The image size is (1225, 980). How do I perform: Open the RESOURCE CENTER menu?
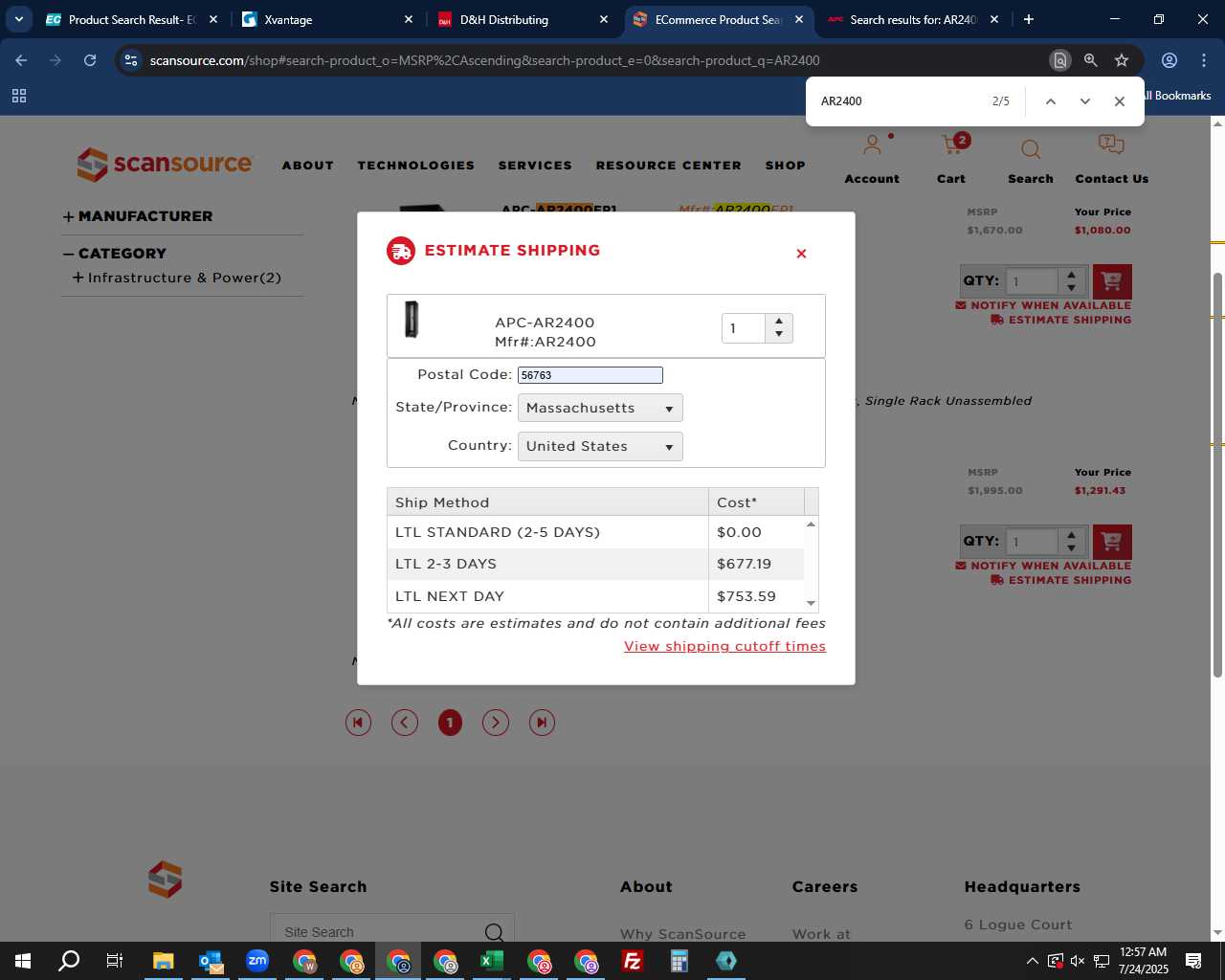pos(669,166)
